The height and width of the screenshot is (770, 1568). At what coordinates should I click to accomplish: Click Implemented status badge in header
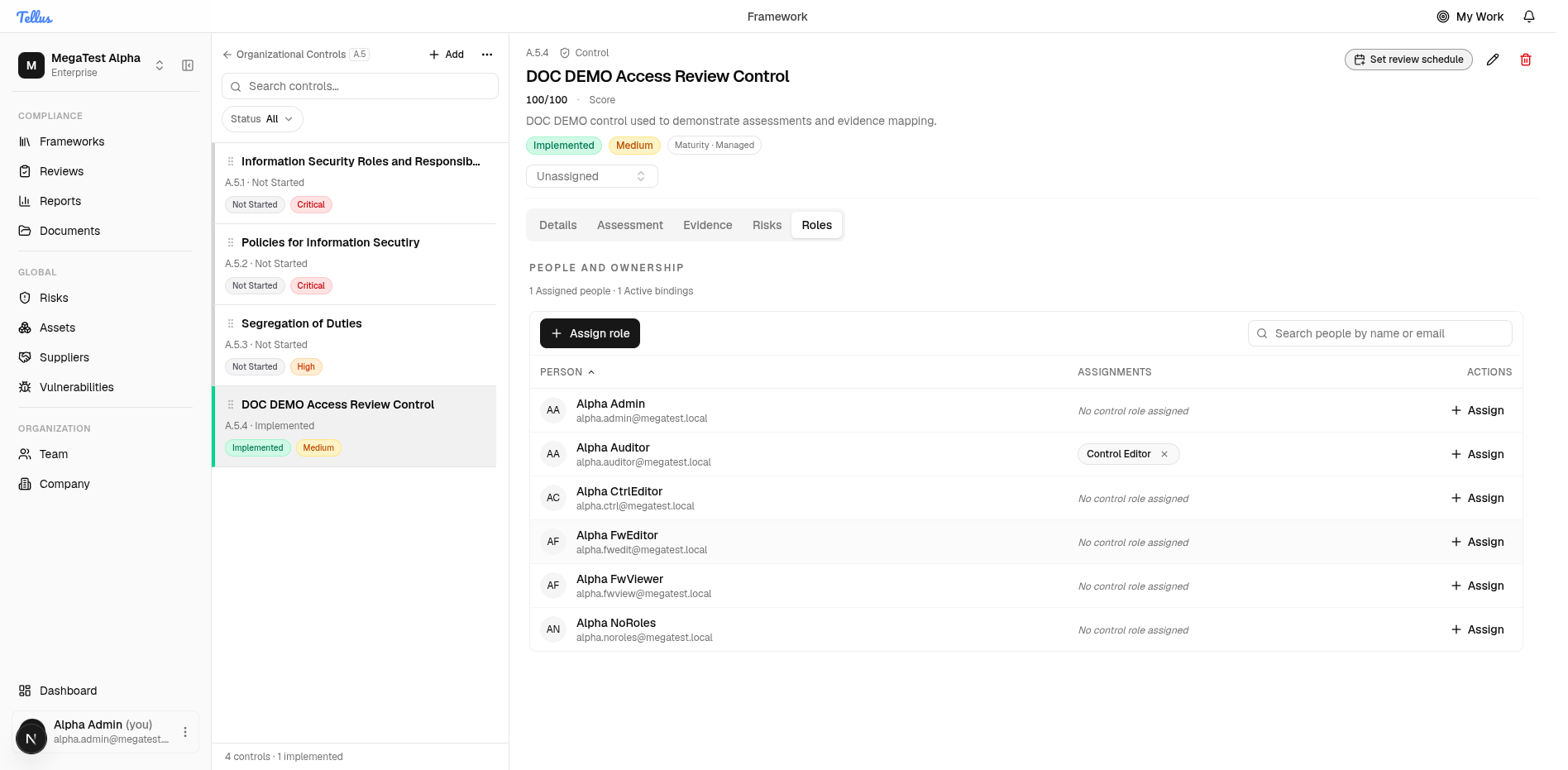click(x=564, y=146)
